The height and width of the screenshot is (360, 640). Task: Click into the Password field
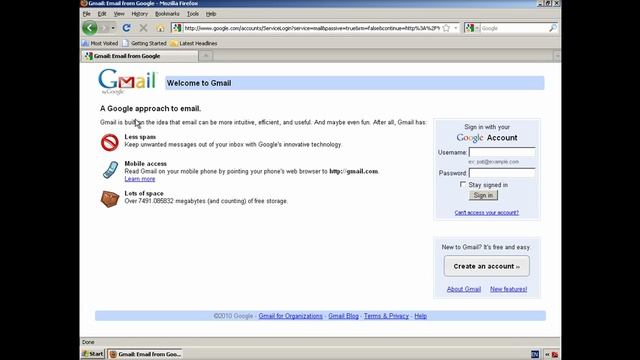(x=502, y=173)
